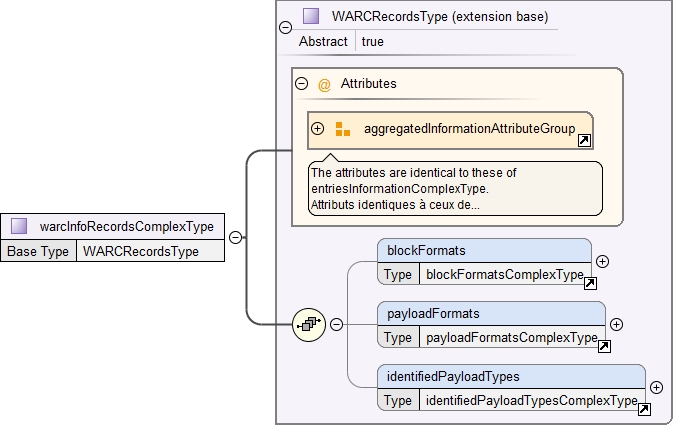Screen dimensions: 674x426
Task: Follow the aggregatedInformationAttributeGroup reference arrow
Action: coord(584,141)
